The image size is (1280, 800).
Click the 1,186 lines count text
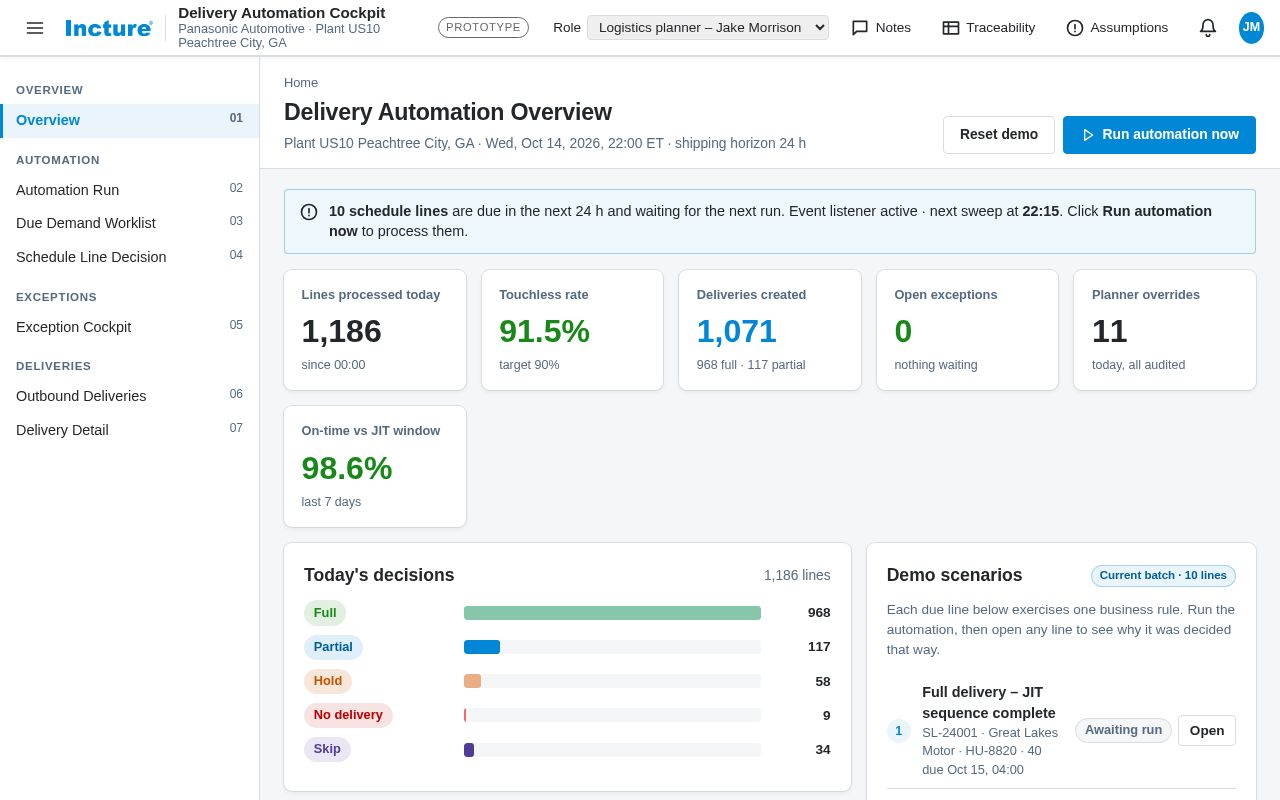coord(797,575)
